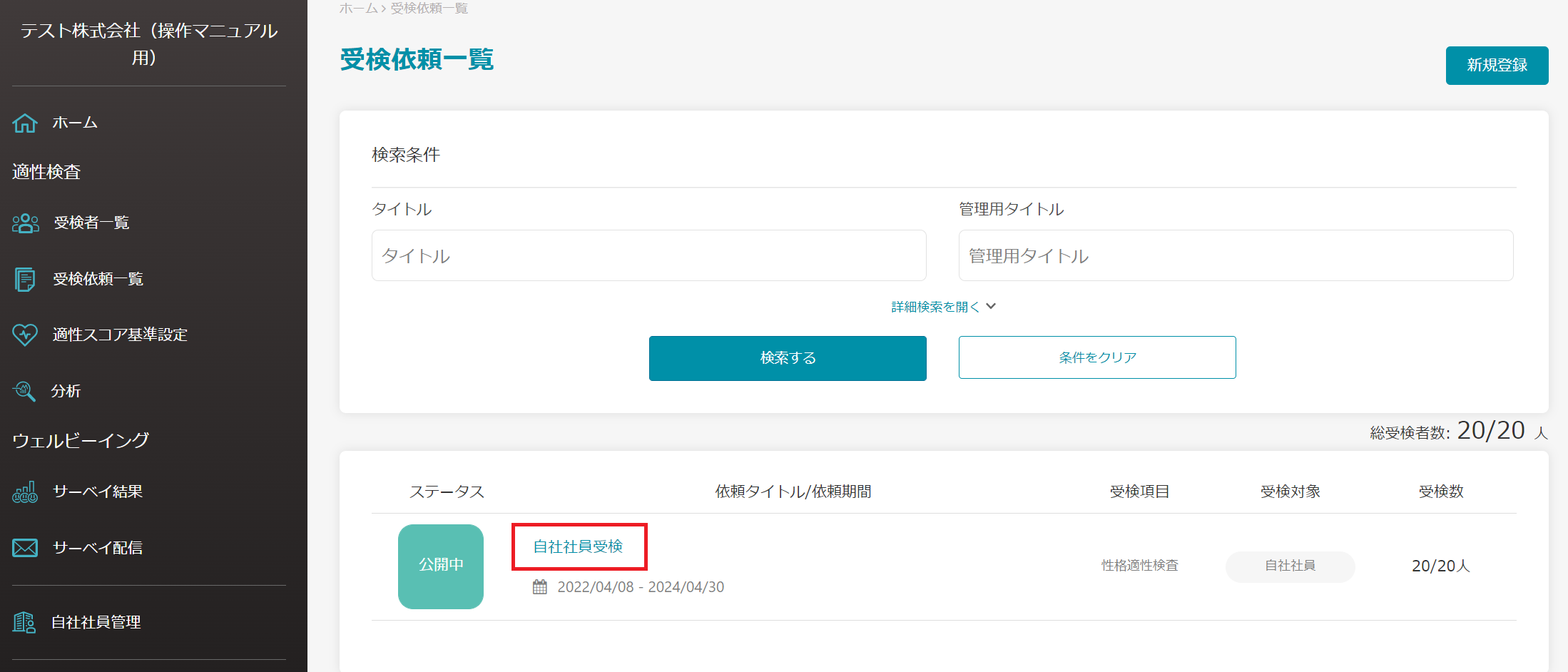The image size is (1568, 672).
Task: Click the 条件をクリア button
Action: pos(1096,357)
